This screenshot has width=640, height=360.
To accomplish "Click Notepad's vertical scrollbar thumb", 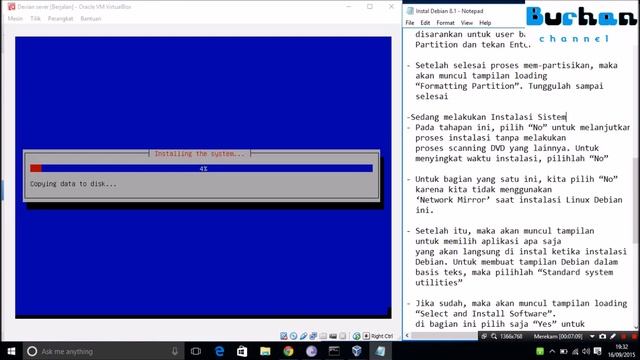I will point(637,200).
